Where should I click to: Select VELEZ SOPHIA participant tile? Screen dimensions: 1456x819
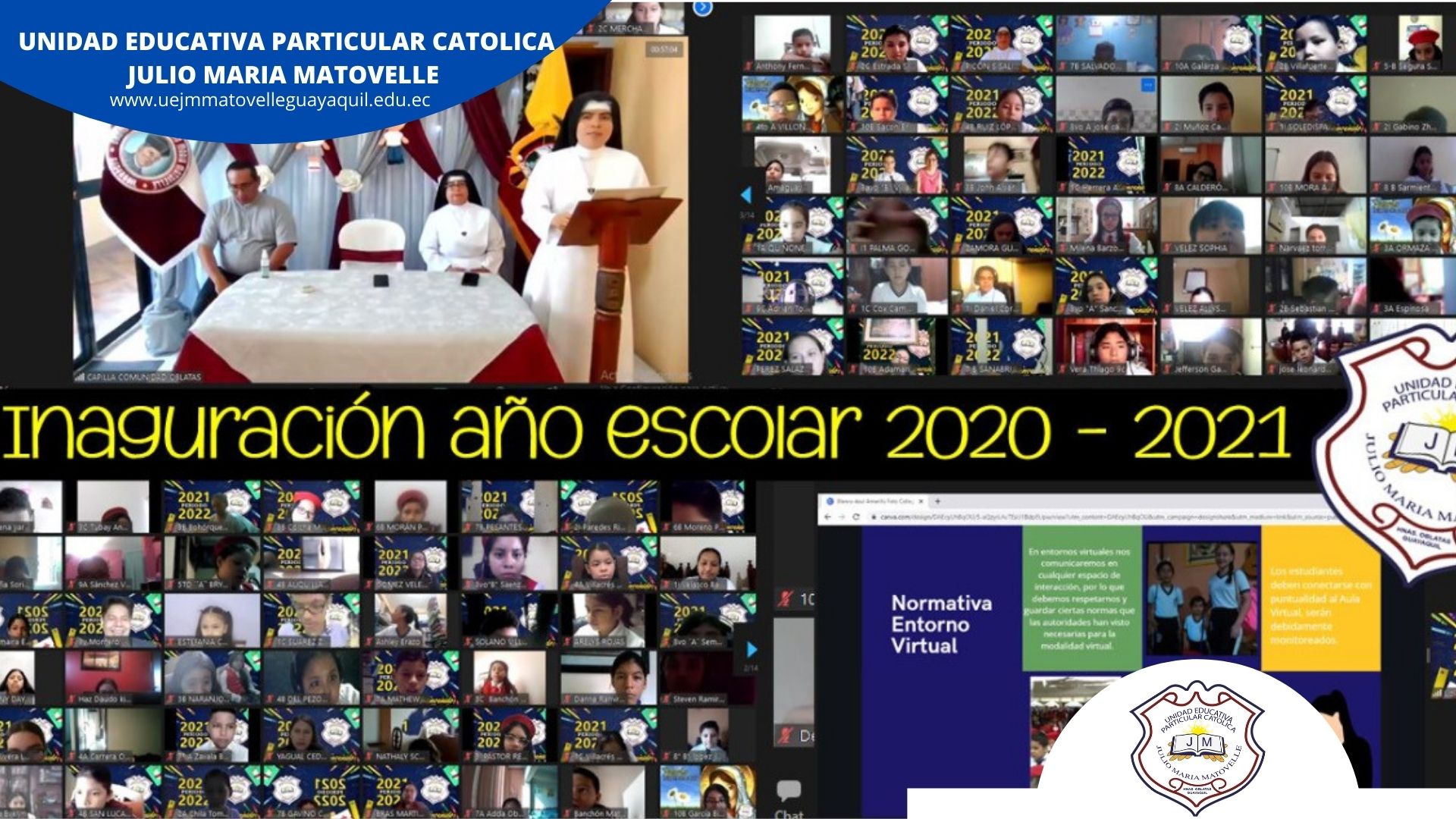pos(1210,225)
